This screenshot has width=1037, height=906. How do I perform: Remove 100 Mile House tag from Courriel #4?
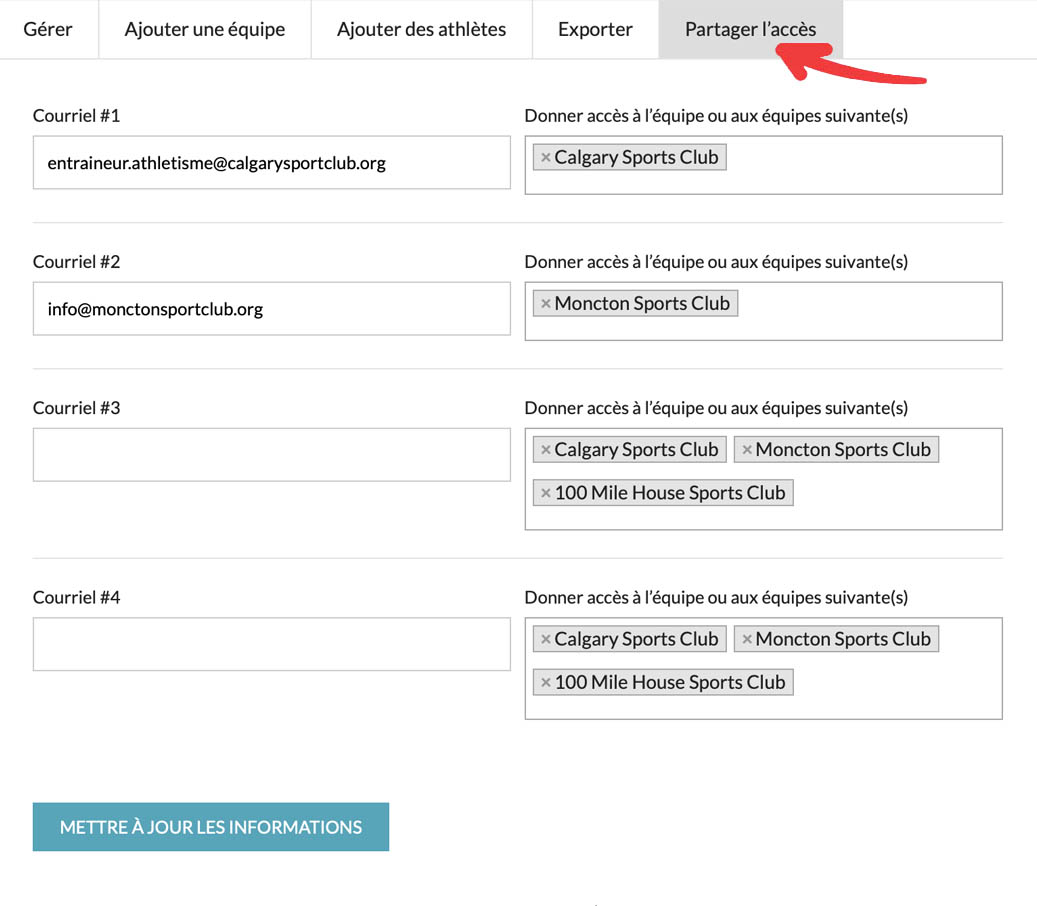545,683
